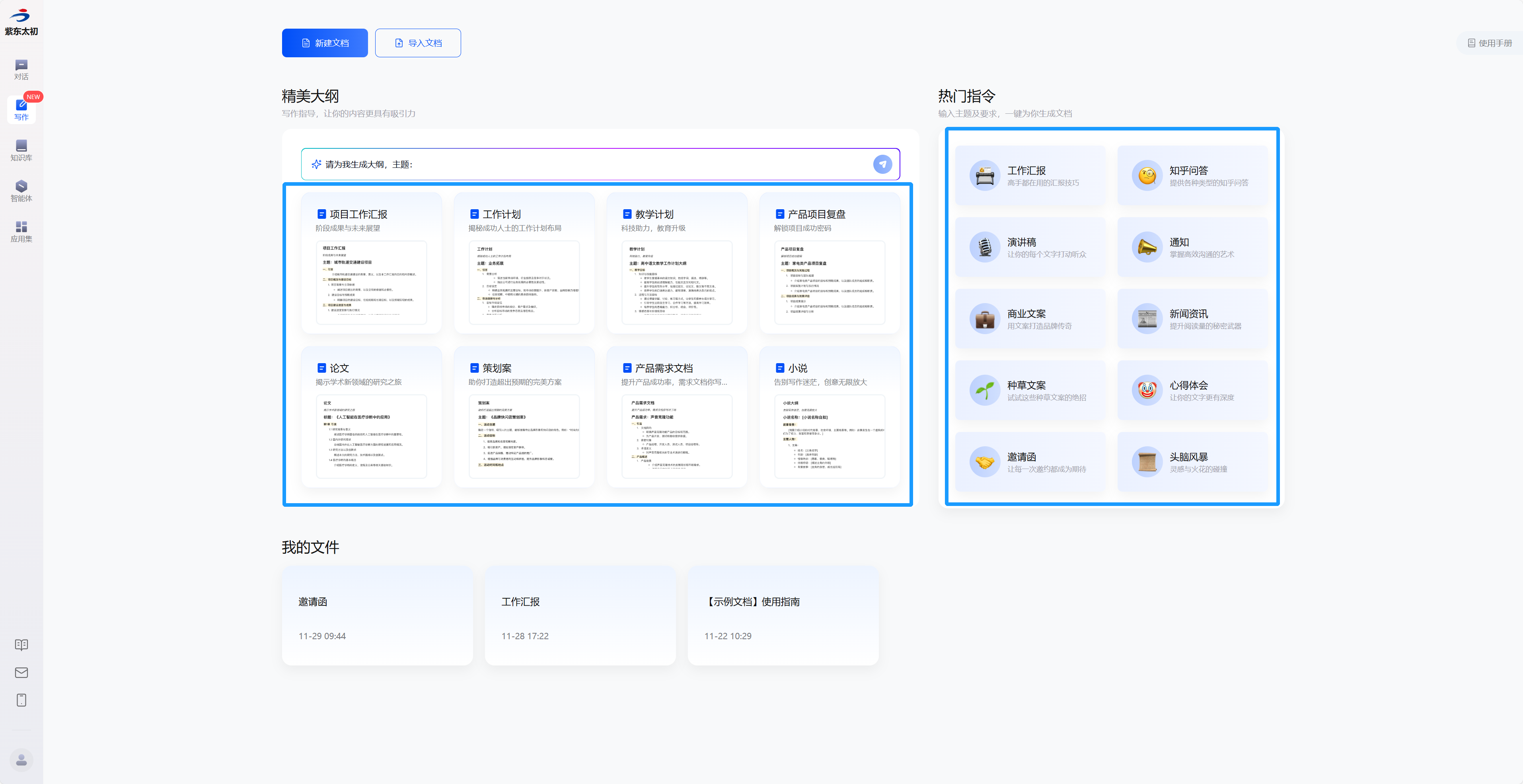Click the outline topic input field
1523x784 pixels.
click(591, 164)
